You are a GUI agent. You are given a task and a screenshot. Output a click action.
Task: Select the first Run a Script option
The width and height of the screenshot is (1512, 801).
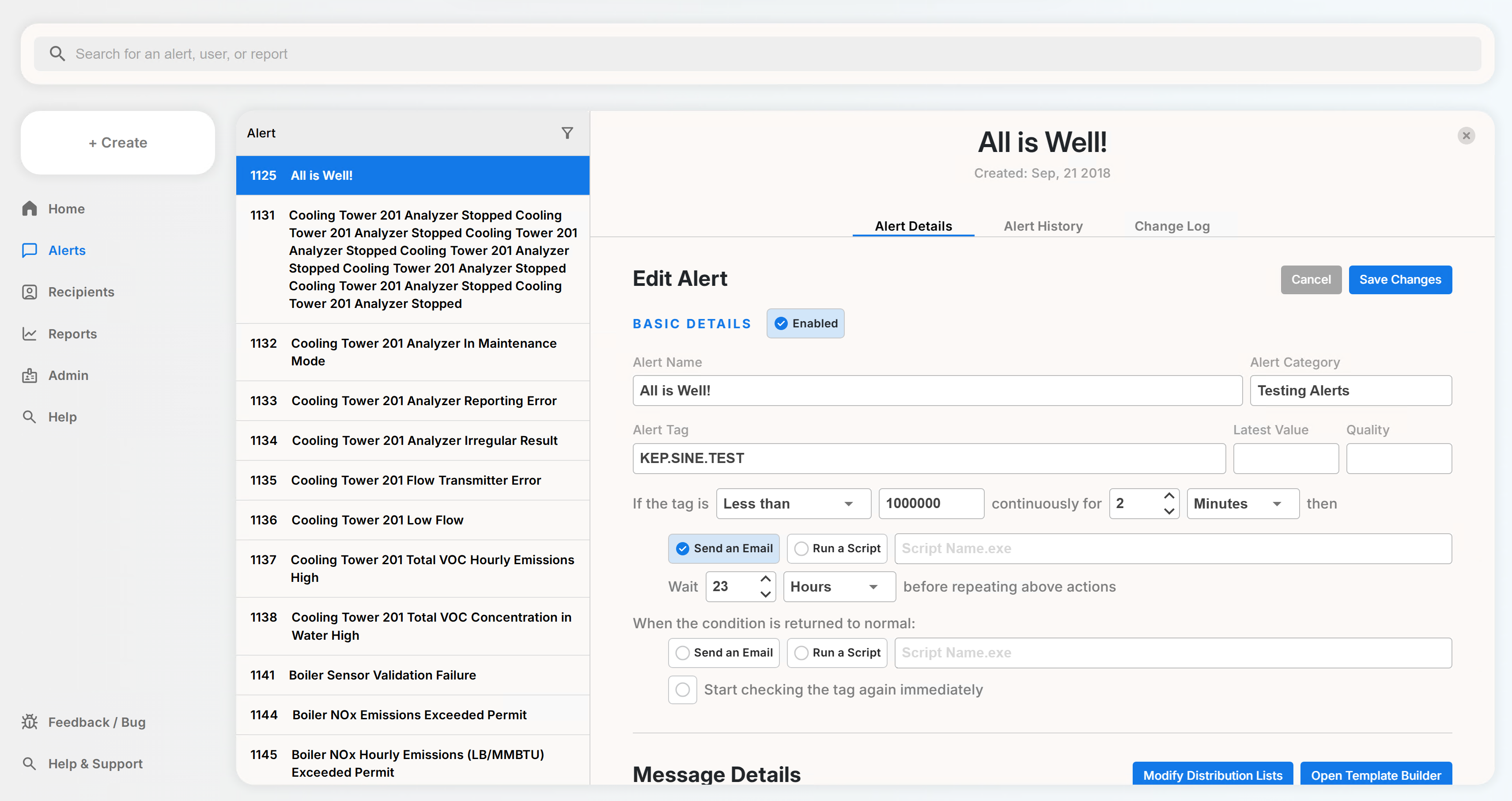[x=801, y=548]
